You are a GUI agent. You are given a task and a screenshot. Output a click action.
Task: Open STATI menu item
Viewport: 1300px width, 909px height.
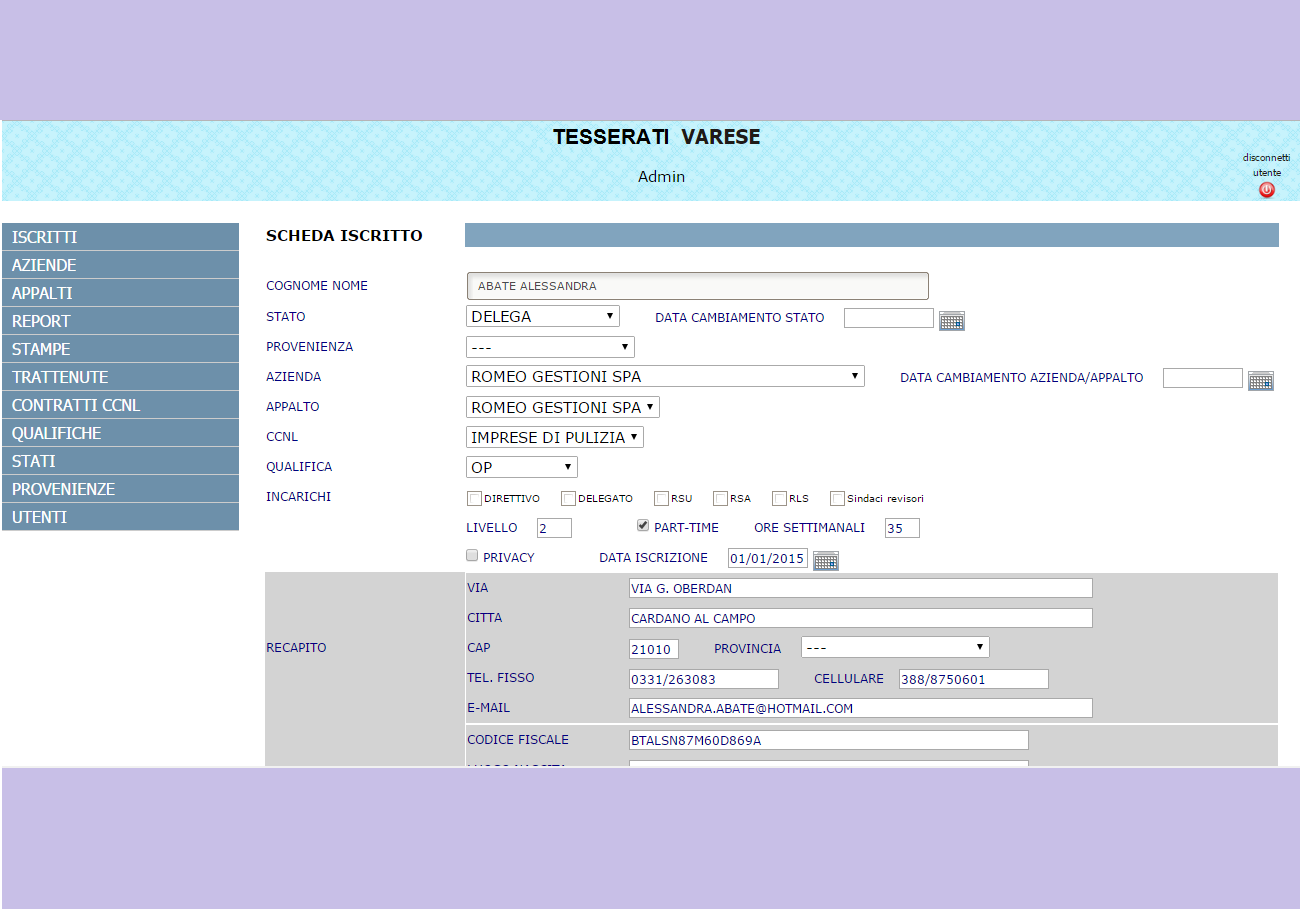tap(120, 461)
